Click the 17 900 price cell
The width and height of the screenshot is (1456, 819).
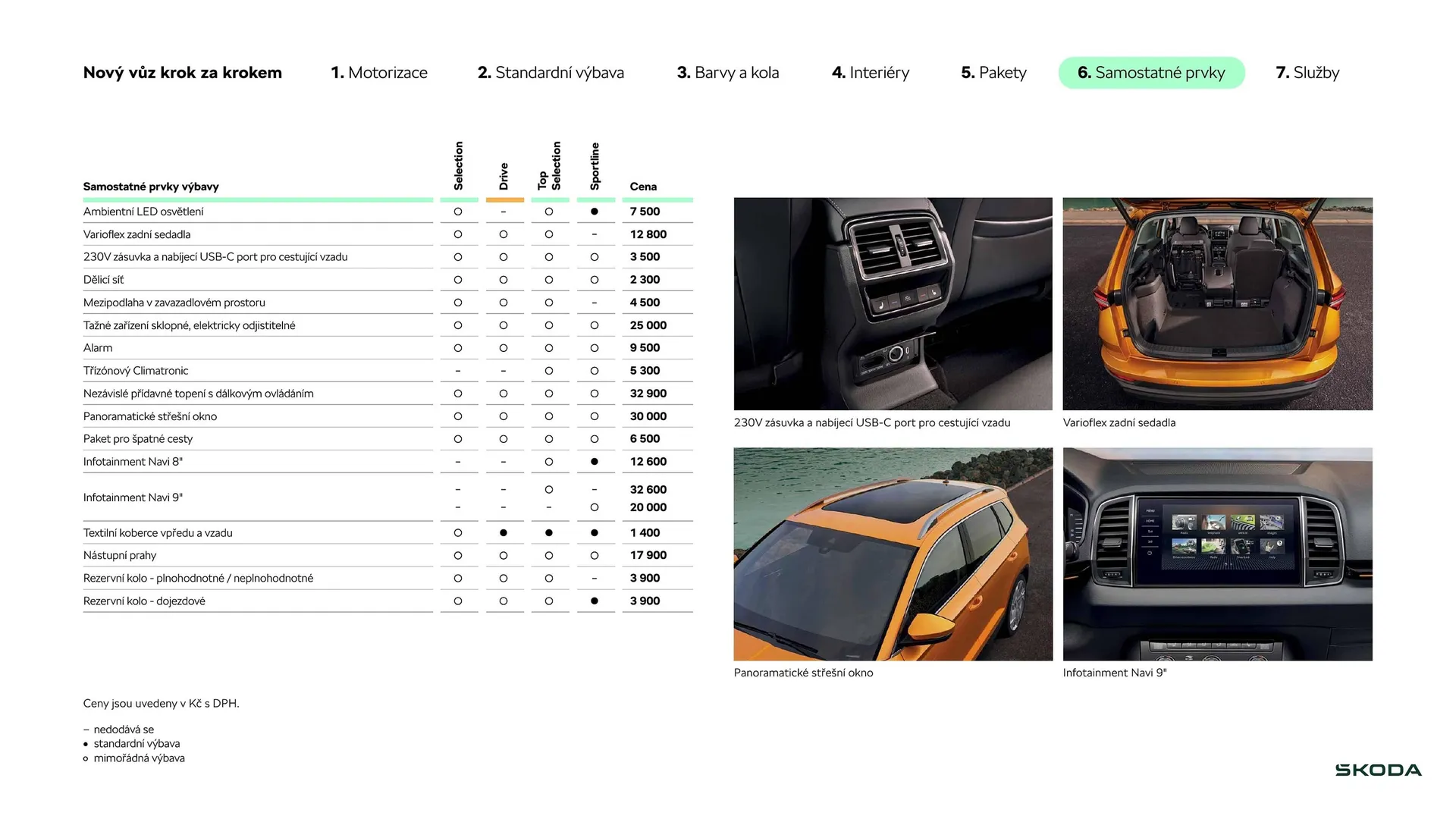648,555
